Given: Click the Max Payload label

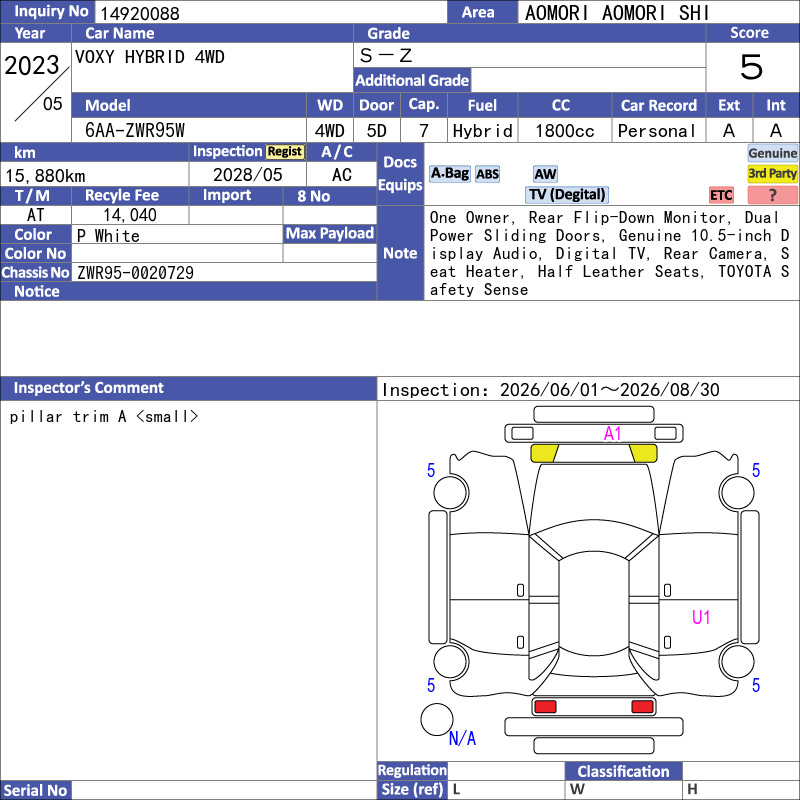Looking at the screenshot, I should pos(330,234).
